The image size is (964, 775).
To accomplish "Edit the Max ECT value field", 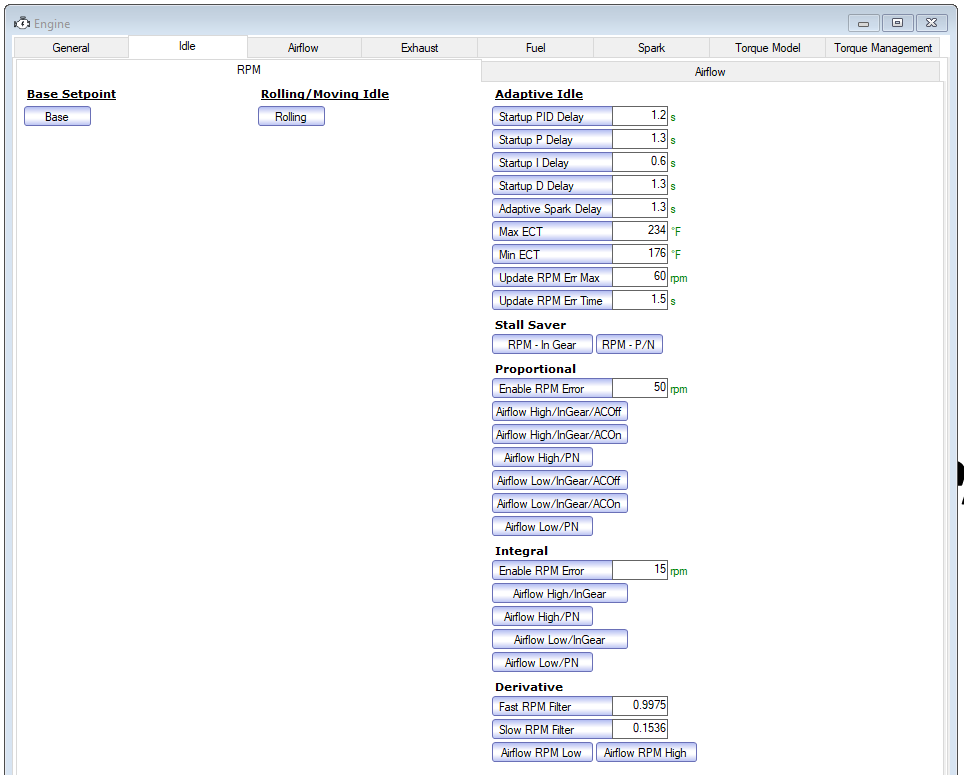I will tap(640, 230).
